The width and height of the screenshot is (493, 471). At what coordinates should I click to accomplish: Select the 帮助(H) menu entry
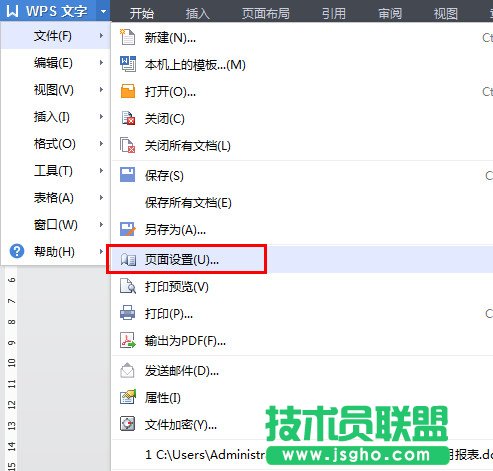coord(55,251)
